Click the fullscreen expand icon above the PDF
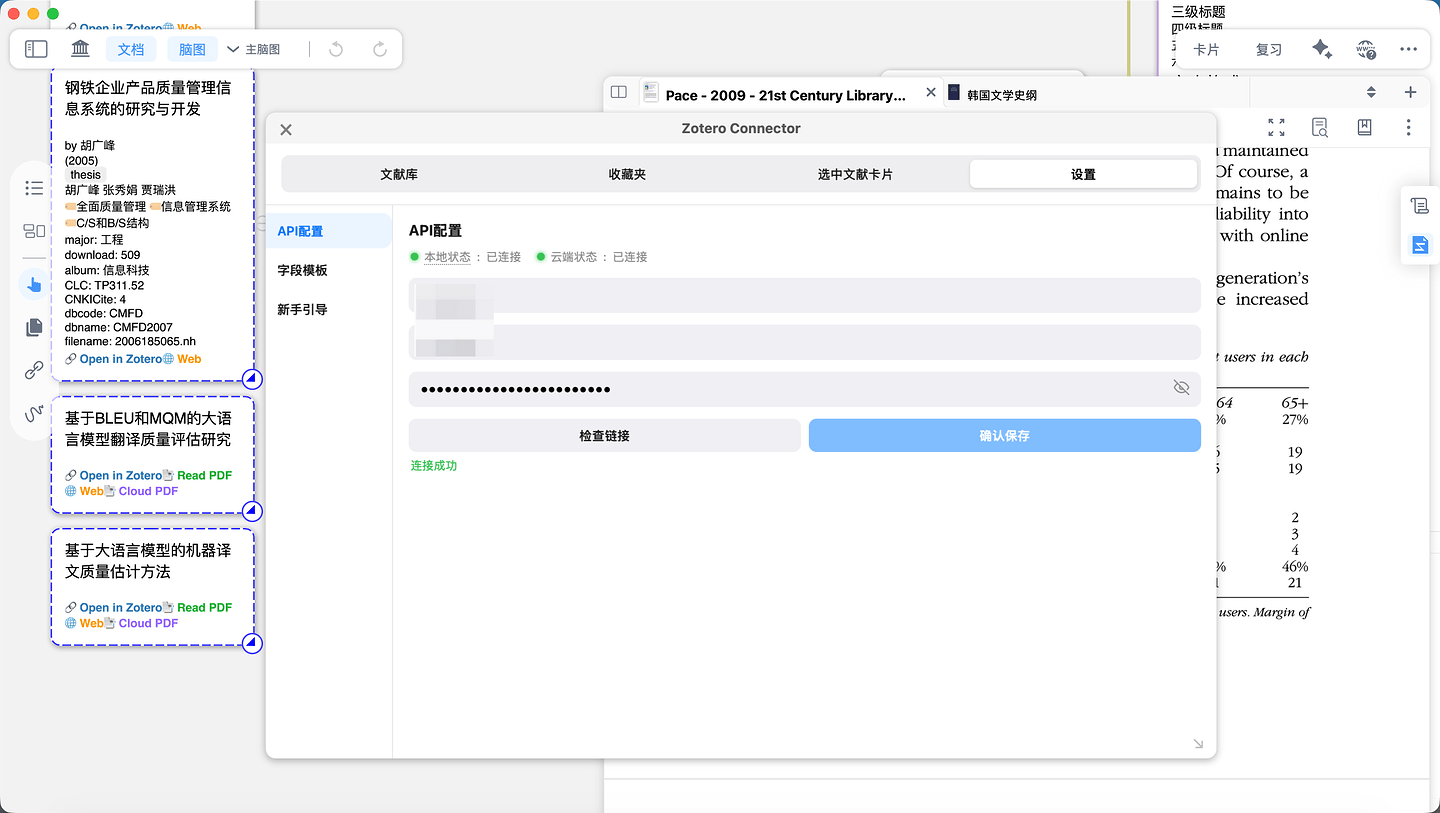The image size is (1440, 813). (1276, 128)
